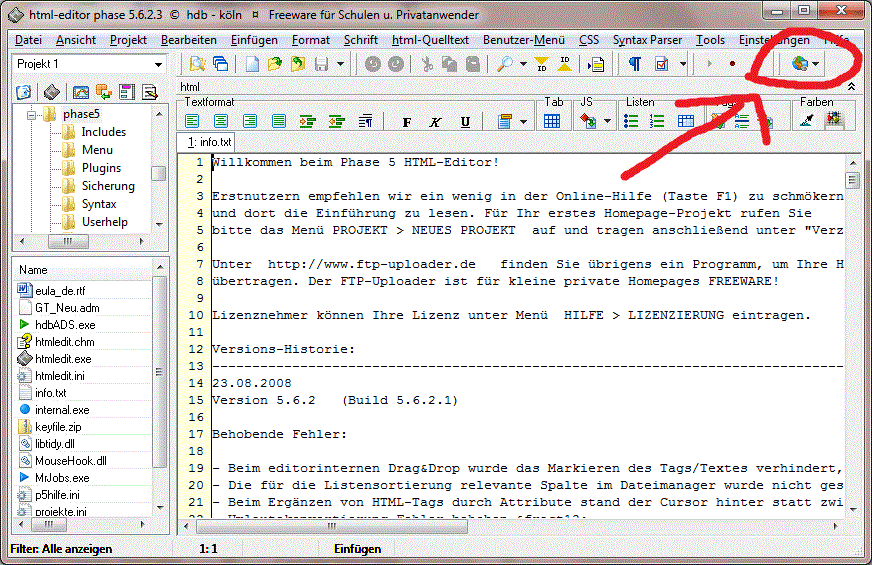Click the save floppy disk icon
This screenshot has height=565, width=872.
pyautogui.click(x=321, y=64)
